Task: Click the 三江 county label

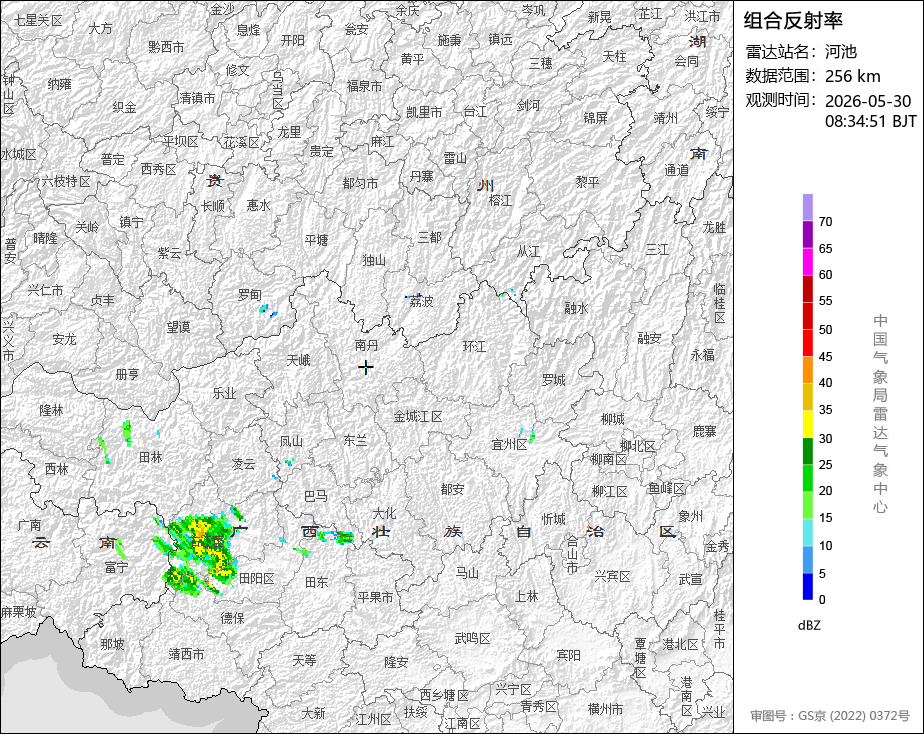Action: click(x=657, y=250)
